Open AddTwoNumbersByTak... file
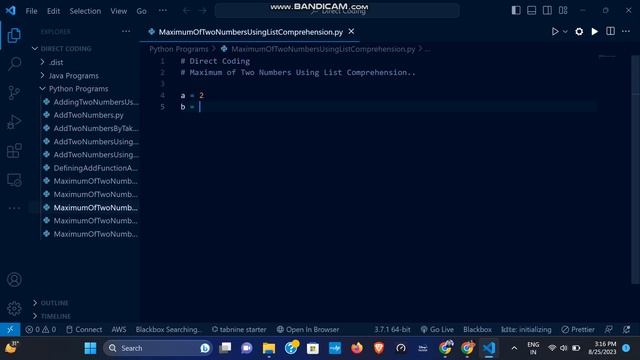Image resolution: width=640 pixels, height=360 pixels. point(96,128)
